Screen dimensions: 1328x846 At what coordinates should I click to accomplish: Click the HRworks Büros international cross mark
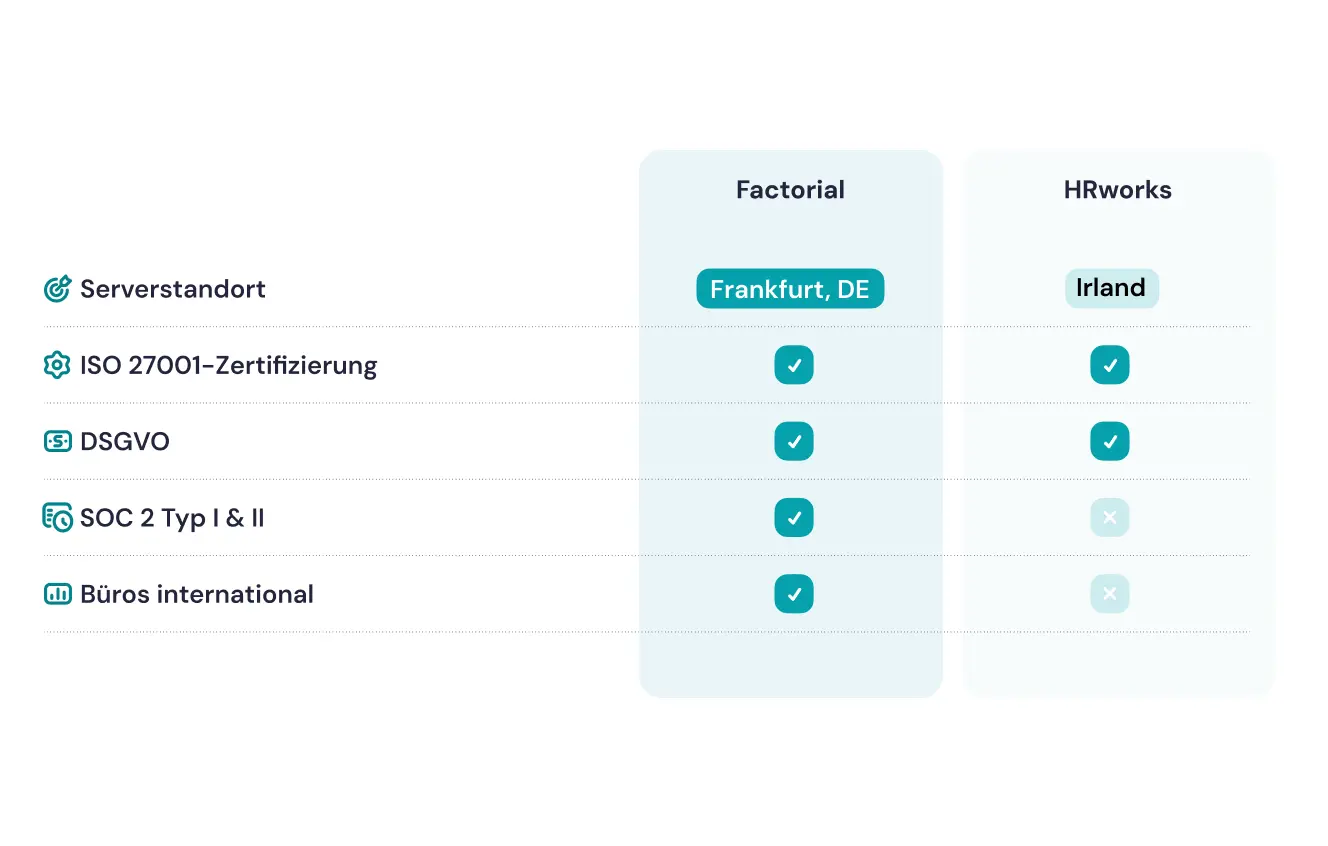point(1110,594)
